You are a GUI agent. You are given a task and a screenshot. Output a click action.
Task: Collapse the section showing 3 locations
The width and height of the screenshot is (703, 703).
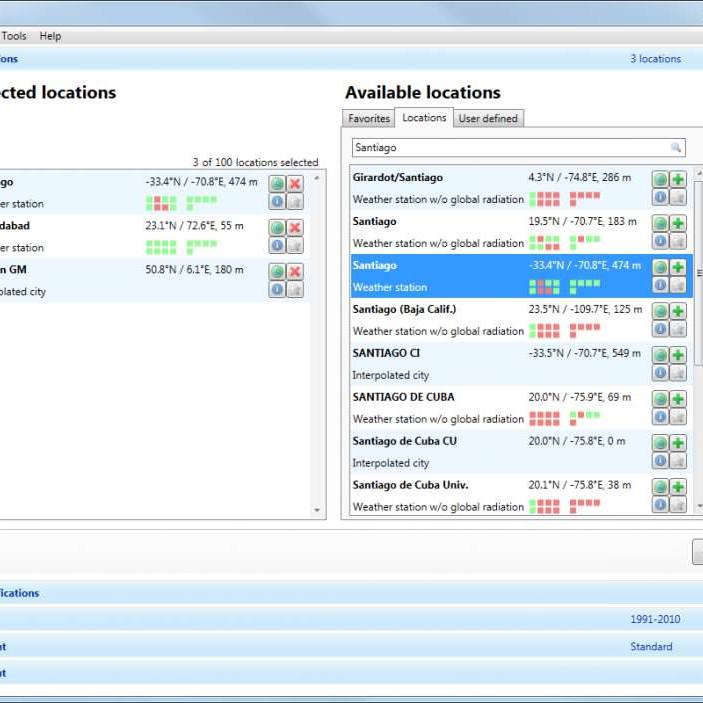click(x=352, y=59)
